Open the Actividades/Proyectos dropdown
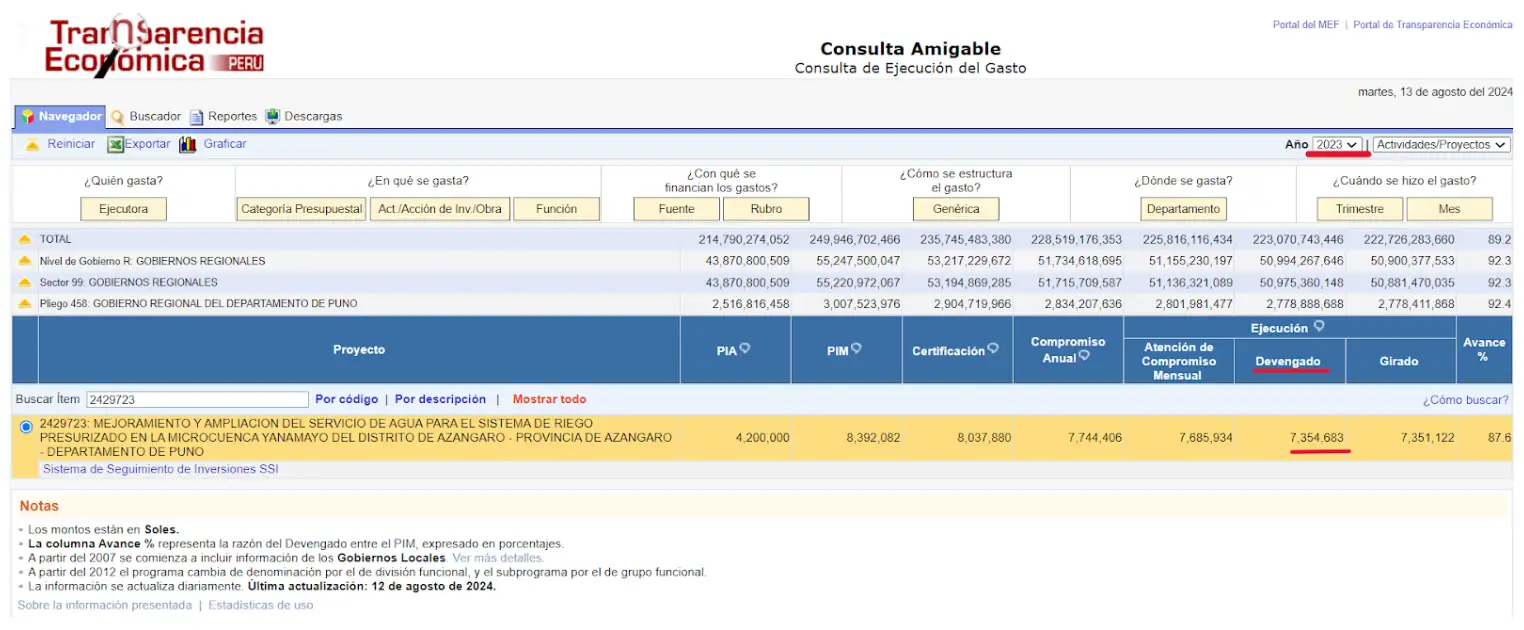Viewport: 1524px width, 630px height. (1441, 145)
